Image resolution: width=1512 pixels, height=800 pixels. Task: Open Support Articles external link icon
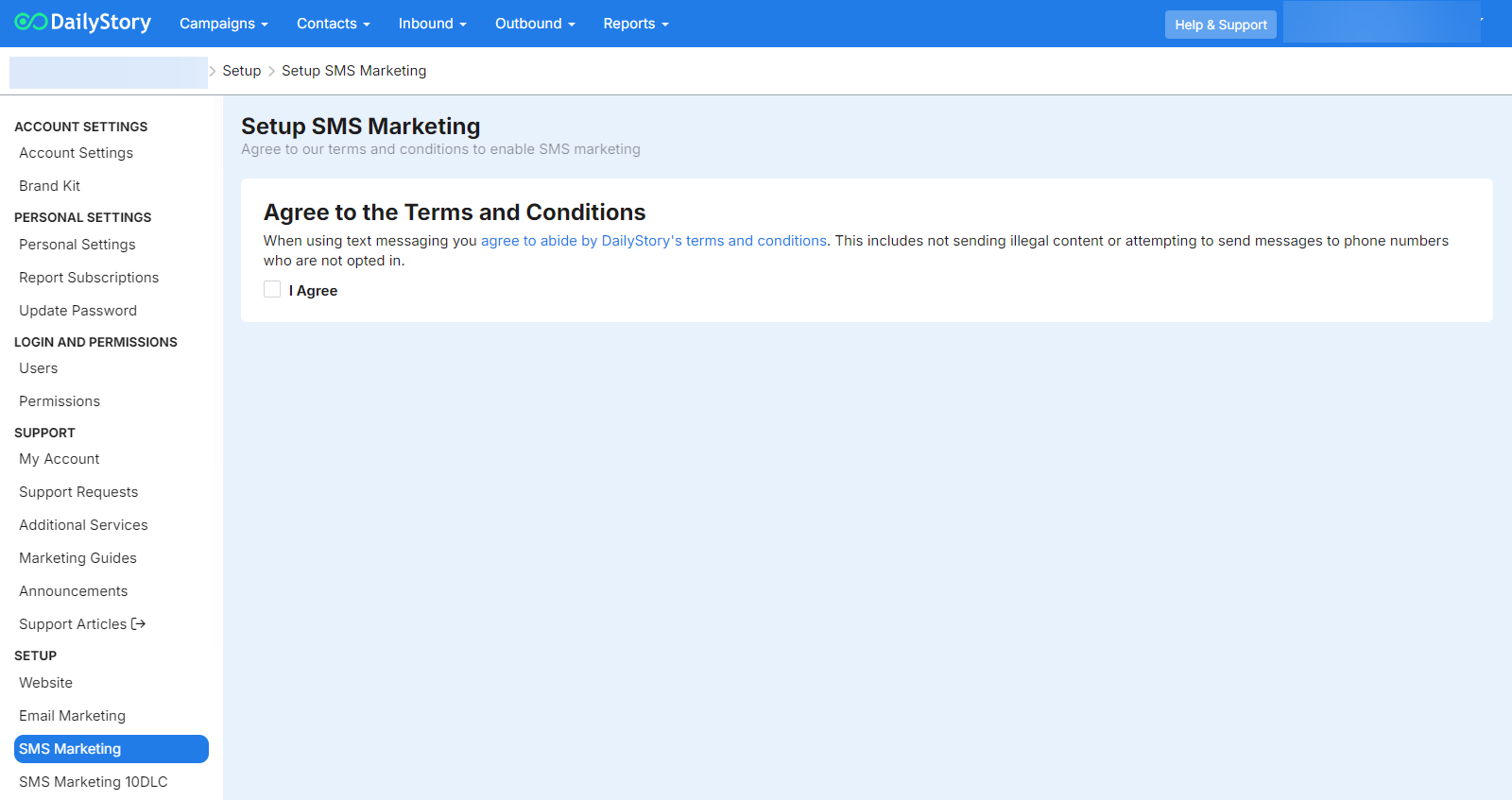(139, 624)
